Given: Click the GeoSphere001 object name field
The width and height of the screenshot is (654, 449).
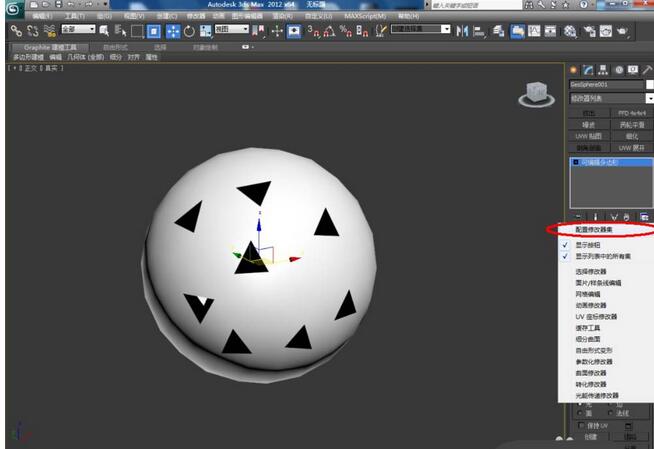Looking at the screenshot, I should [605, 85].
